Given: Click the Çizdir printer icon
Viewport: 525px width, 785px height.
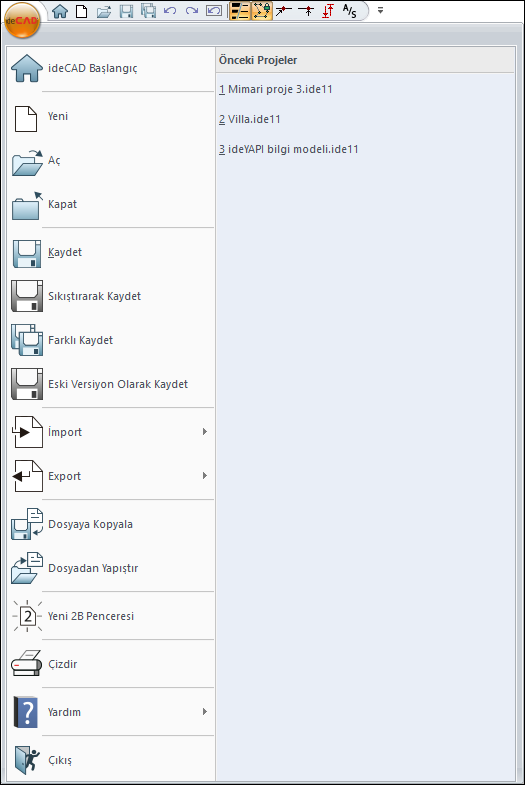Looking at the screenshot, I should (x=27, y=664).
